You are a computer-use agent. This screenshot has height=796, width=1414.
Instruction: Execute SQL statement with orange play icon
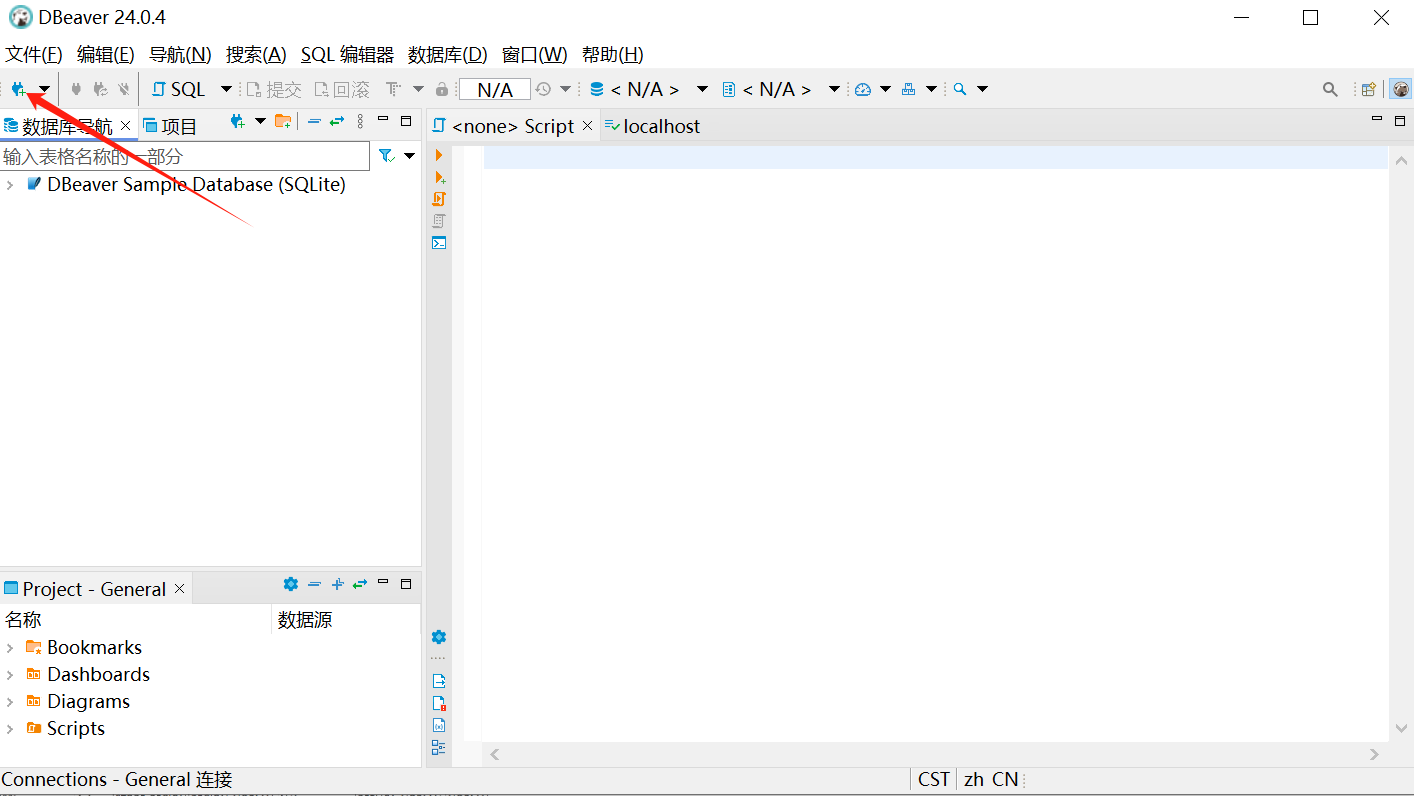(x=439, y=155)
